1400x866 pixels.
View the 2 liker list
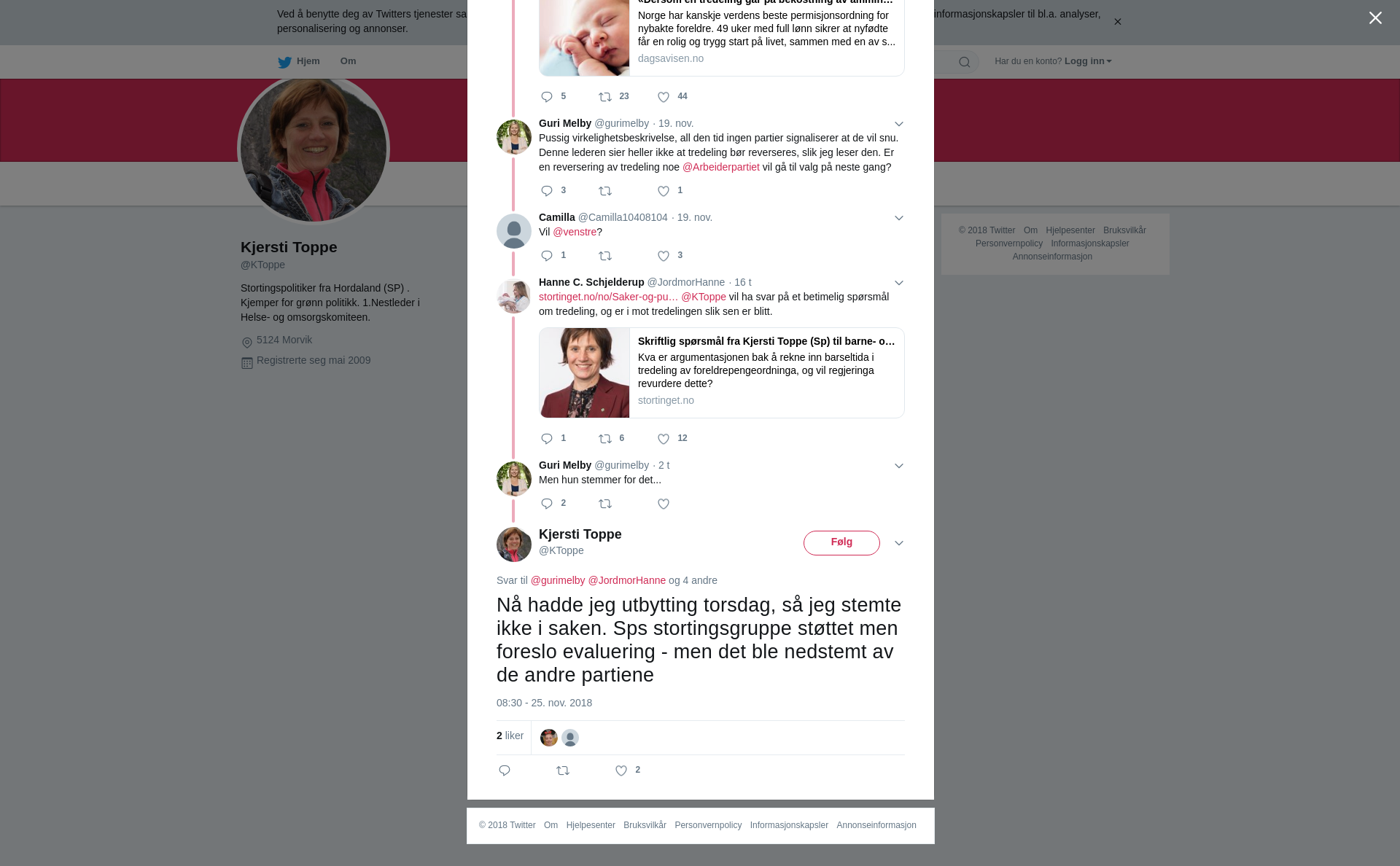coord(510,736)
